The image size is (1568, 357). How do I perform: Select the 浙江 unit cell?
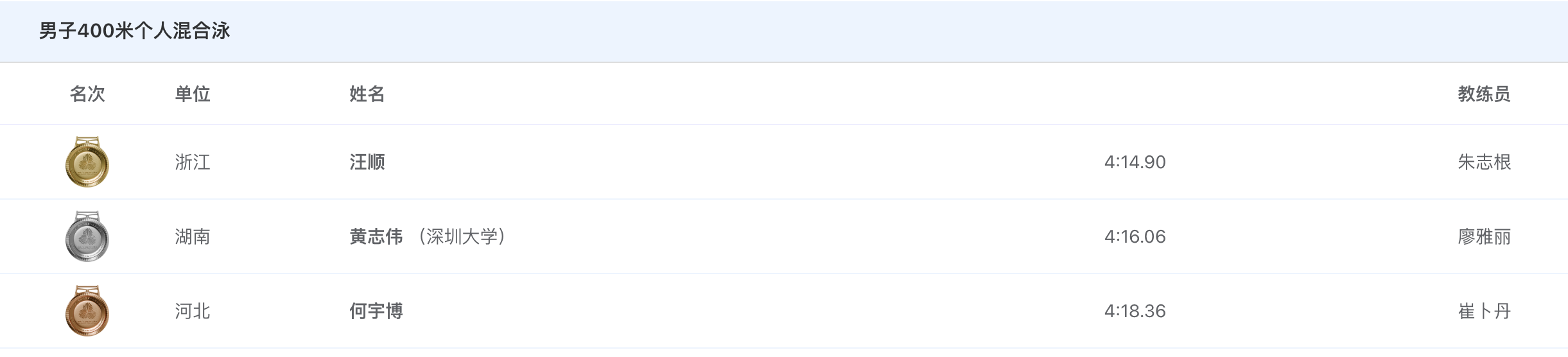tap(193, 162)
